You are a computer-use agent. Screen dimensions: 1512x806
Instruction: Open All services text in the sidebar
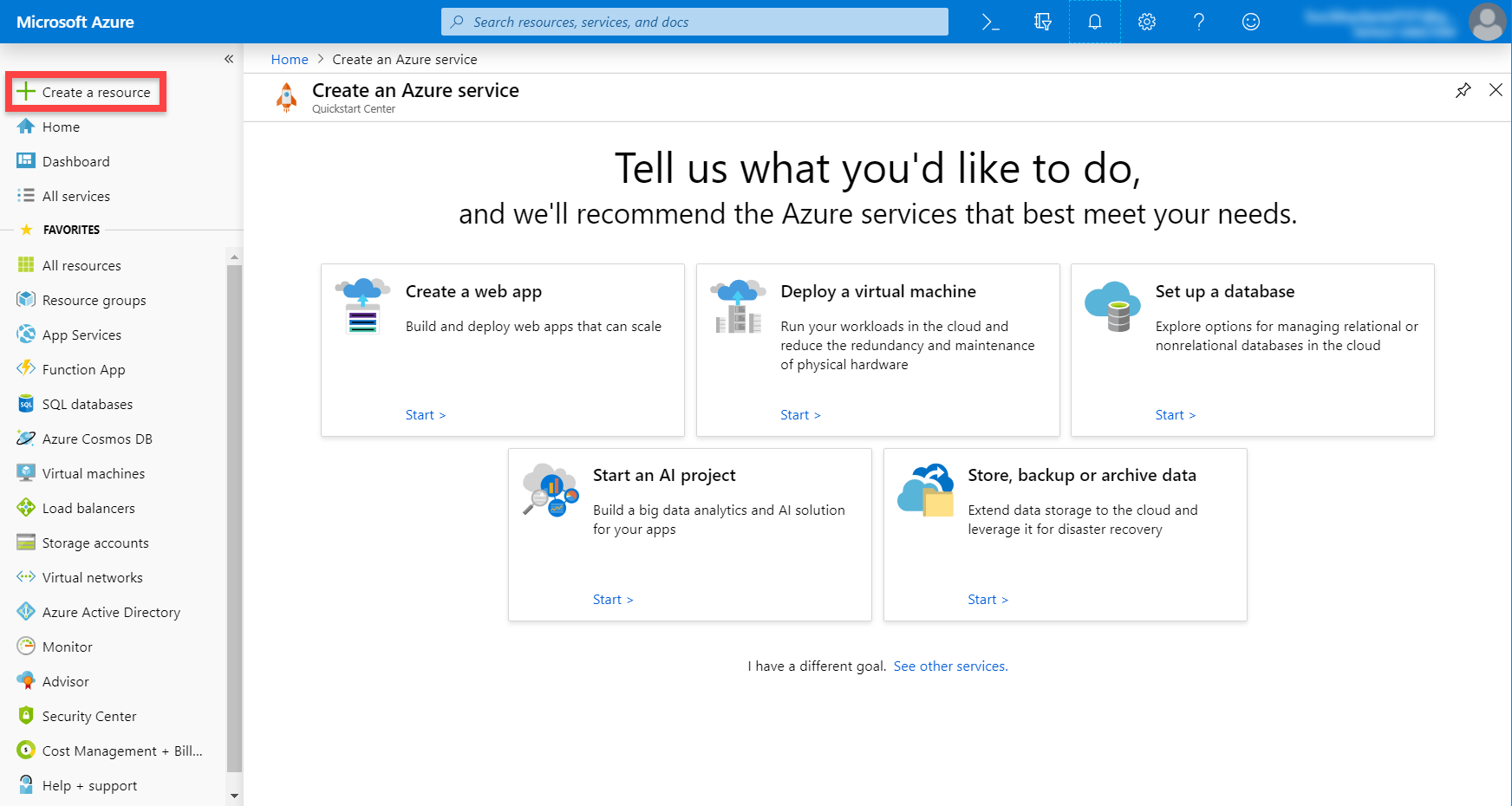(x=76, y=196)
